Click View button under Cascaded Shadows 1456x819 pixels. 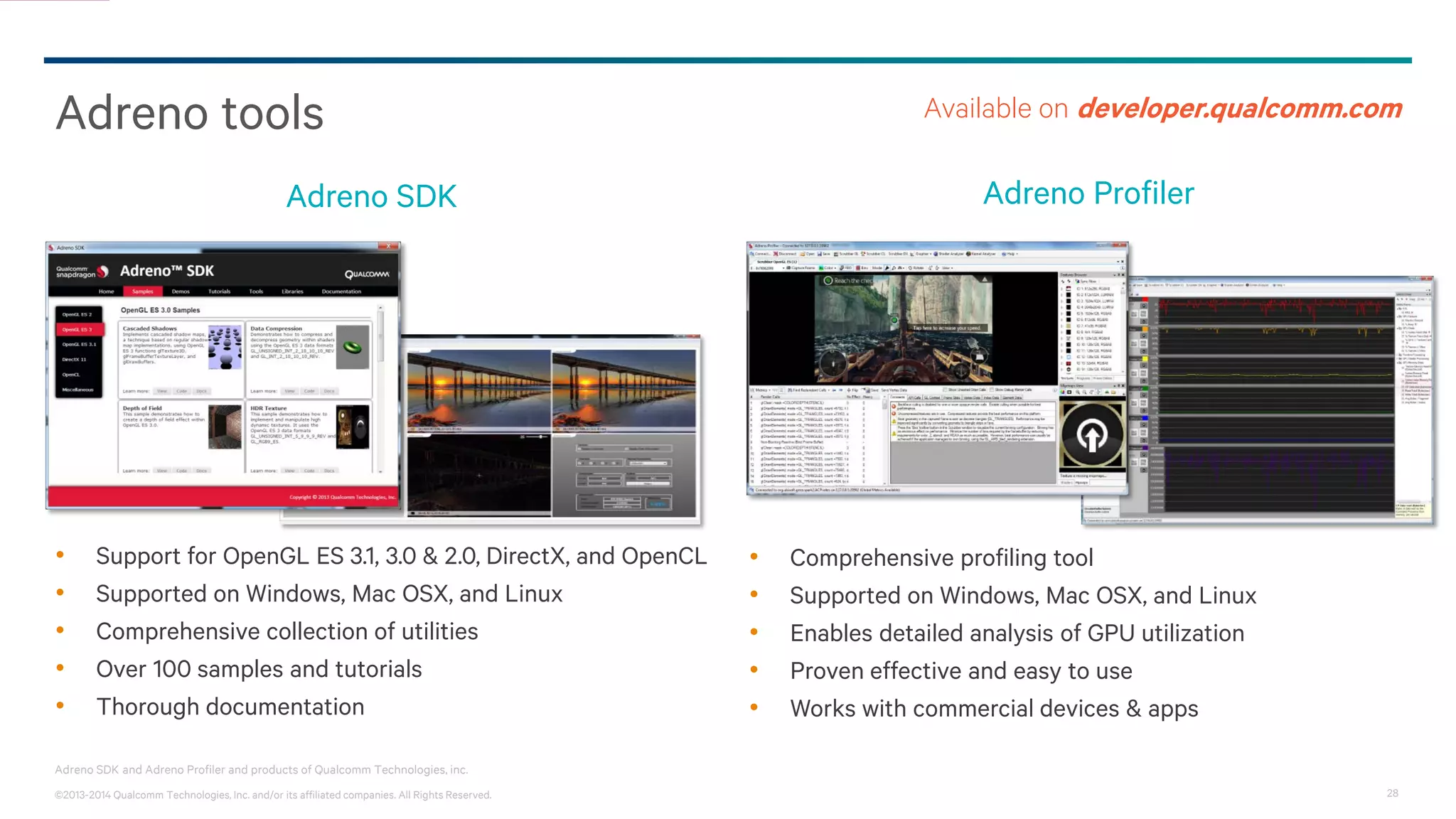click(x=162, y=391)
